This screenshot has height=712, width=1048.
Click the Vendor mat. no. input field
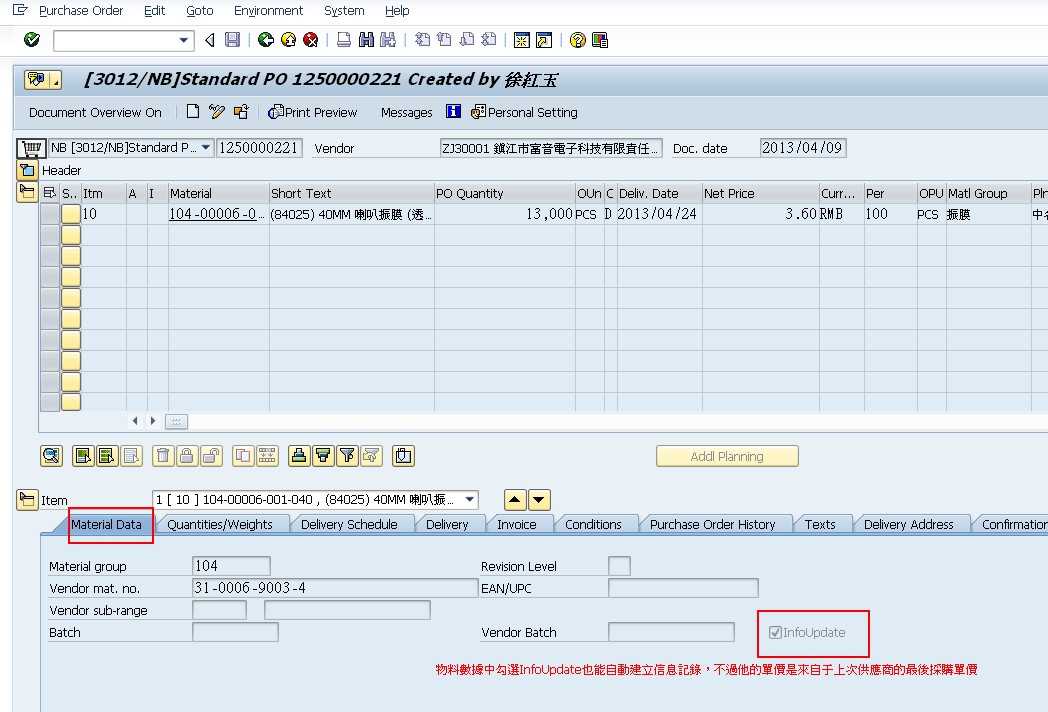click(x=335, y=588)
